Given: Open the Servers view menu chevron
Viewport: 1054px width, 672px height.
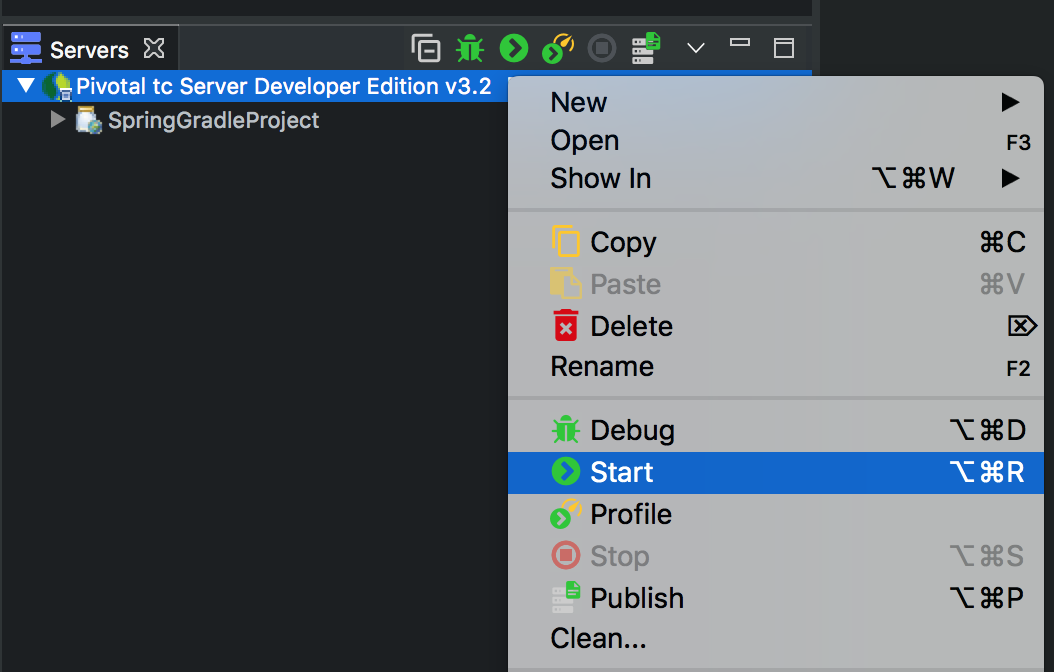Looking at the screenshot, I should point(696,48).
